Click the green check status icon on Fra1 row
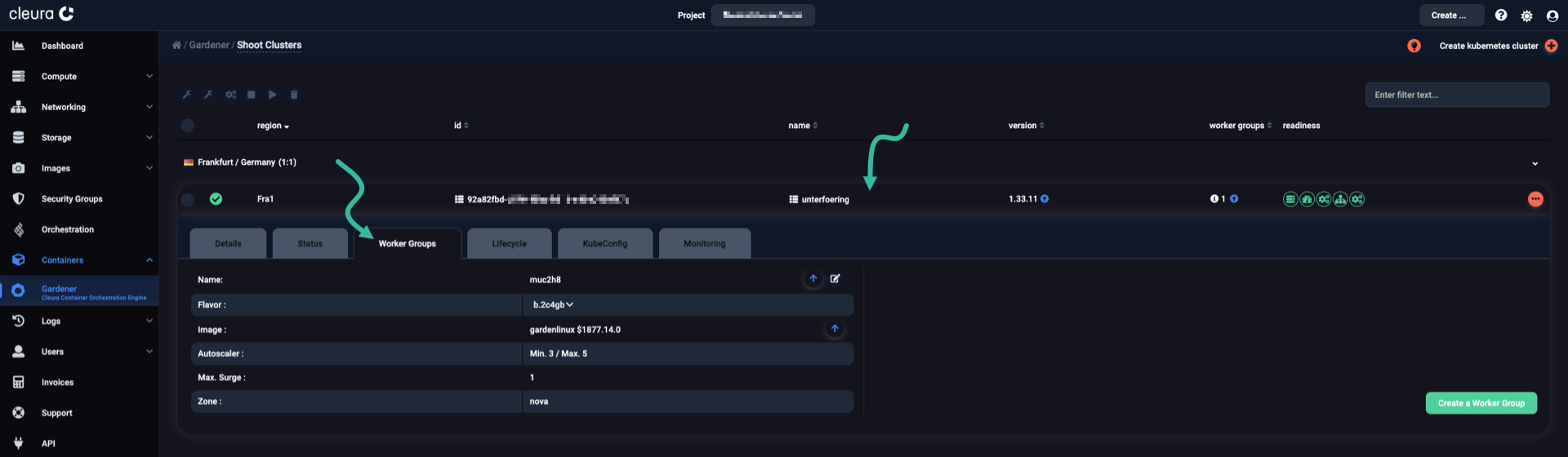 216,199
